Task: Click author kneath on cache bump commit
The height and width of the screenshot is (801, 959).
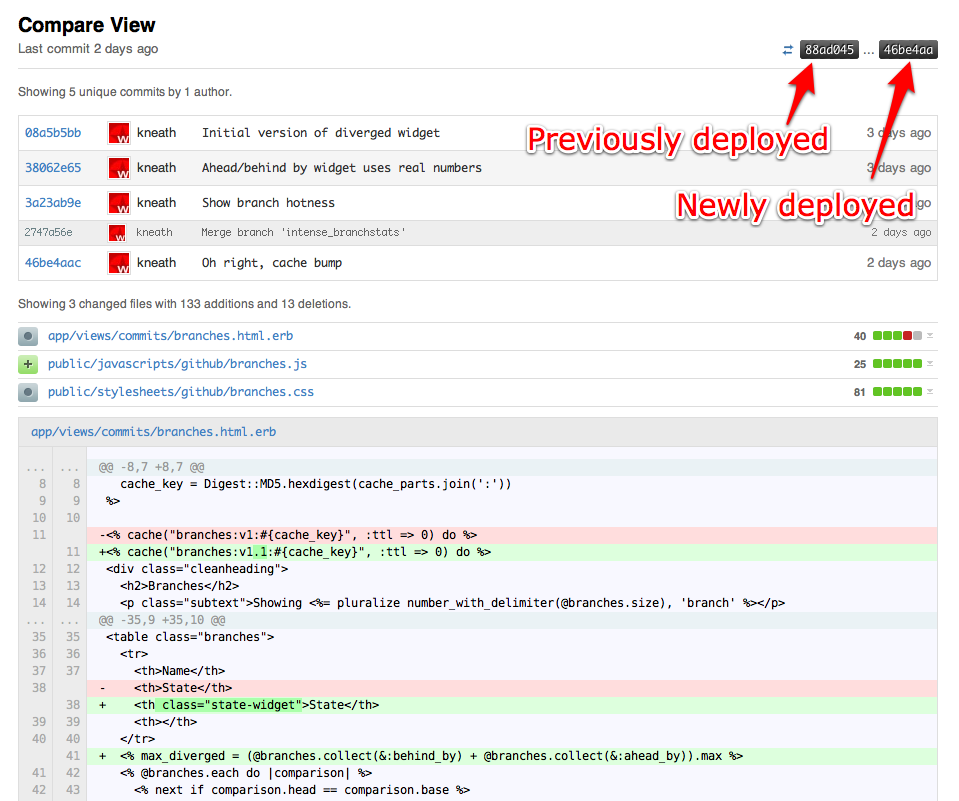Action: tap(157, 262)
